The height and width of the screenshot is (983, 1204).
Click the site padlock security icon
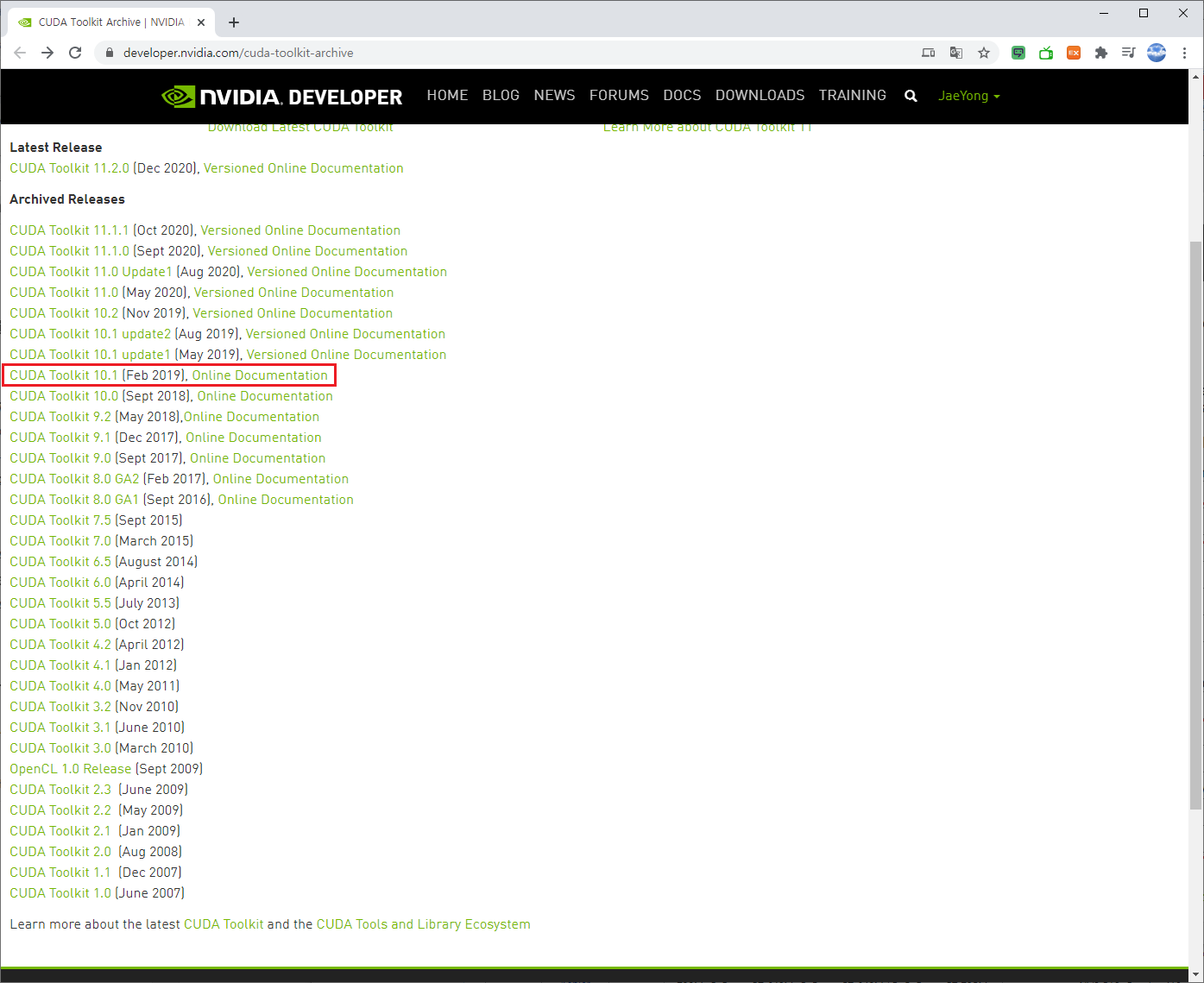[x=109, y=53]
